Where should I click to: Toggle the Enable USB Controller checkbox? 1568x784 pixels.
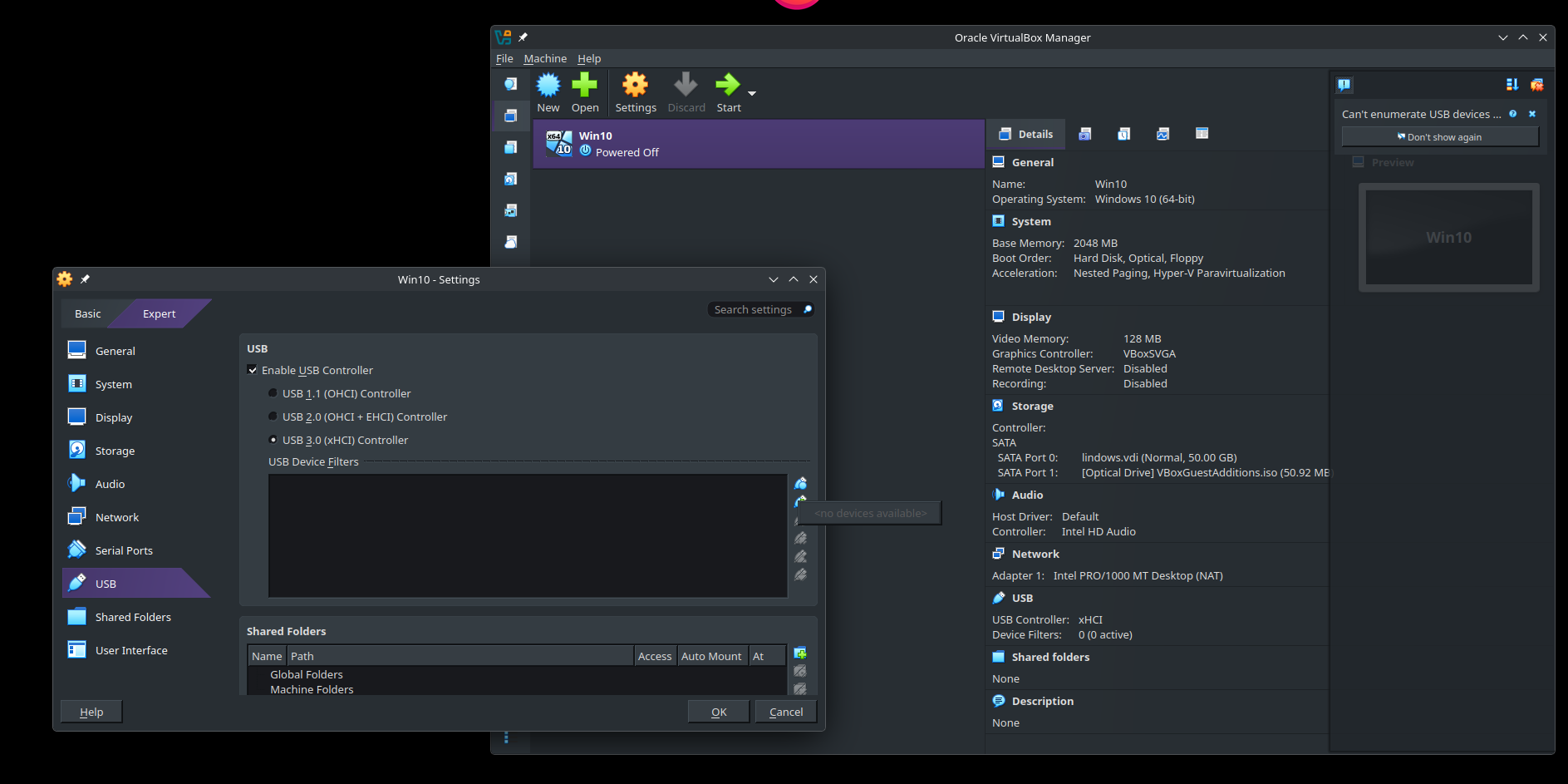pyautogui.click(x=253, y=370)
